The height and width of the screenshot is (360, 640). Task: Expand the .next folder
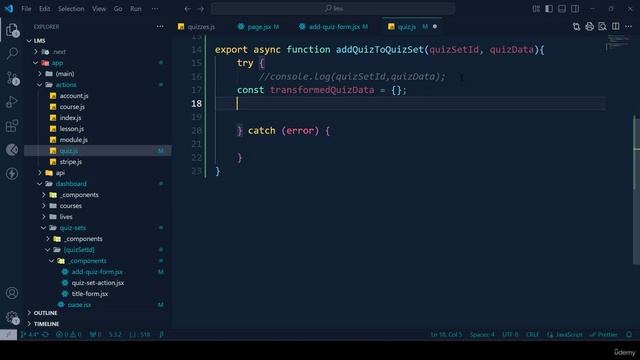coord(36,52)
